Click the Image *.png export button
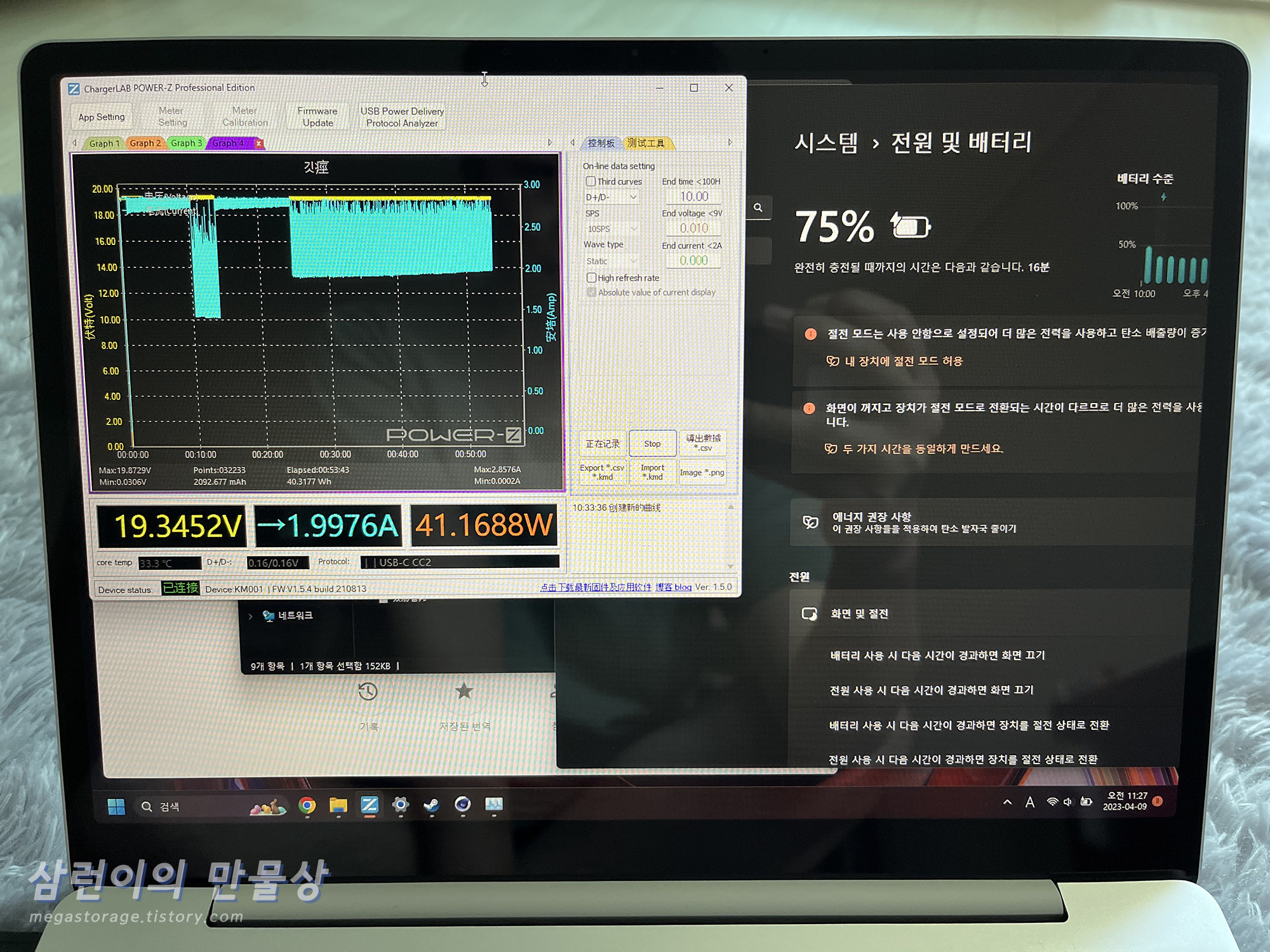Viewport: 1270px width, 952px height. pyautogui.click(x=702, y=473)
